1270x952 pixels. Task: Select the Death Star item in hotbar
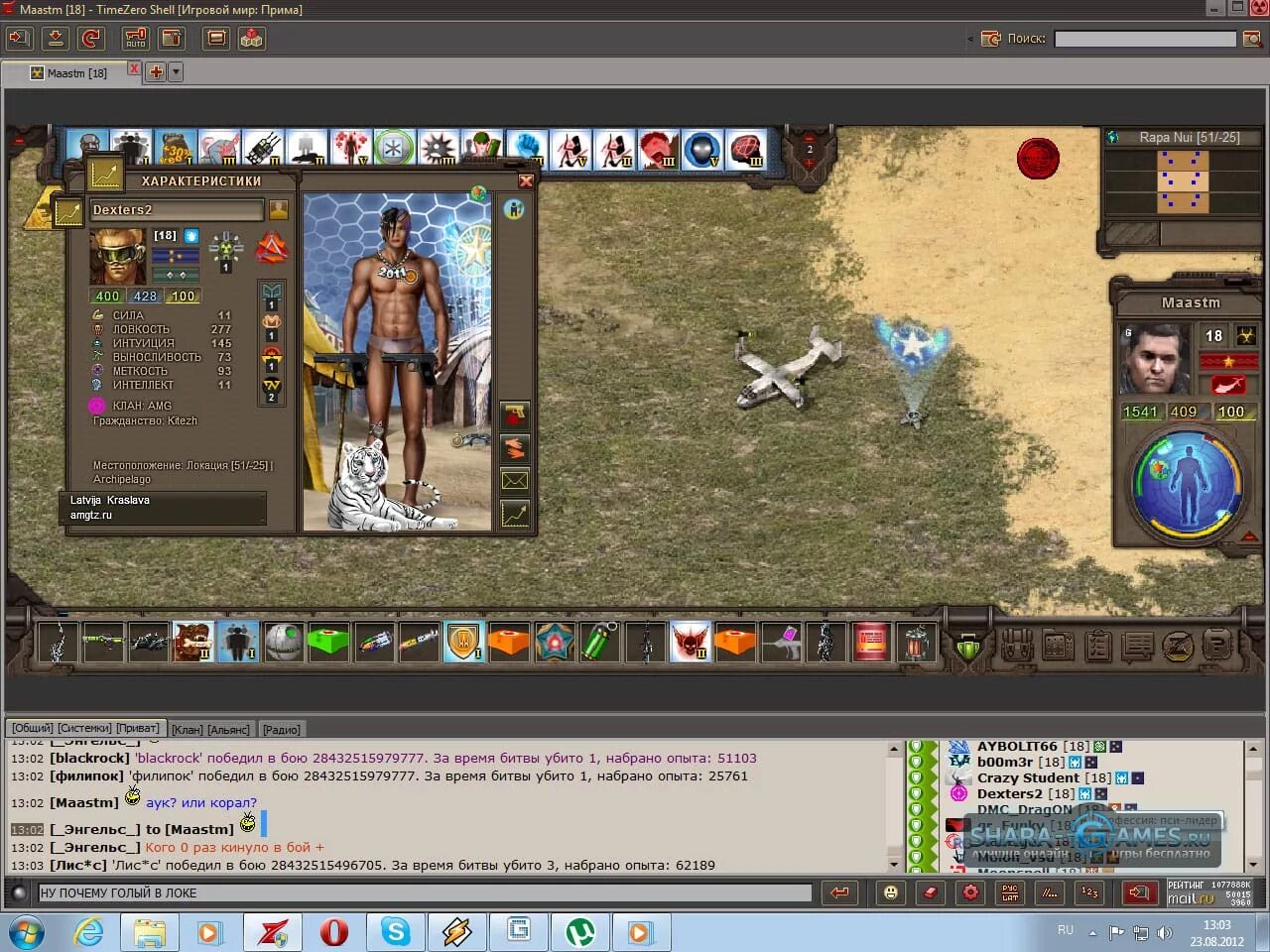pos(283,643)
